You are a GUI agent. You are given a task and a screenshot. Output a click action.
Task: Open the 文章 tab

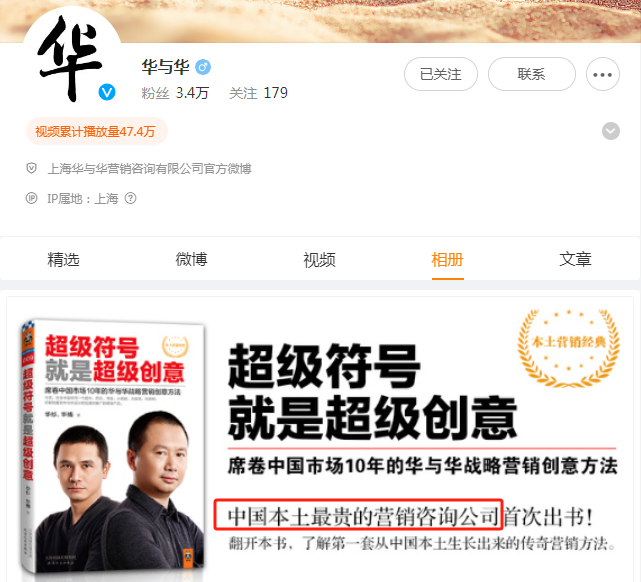coord(576,260)
